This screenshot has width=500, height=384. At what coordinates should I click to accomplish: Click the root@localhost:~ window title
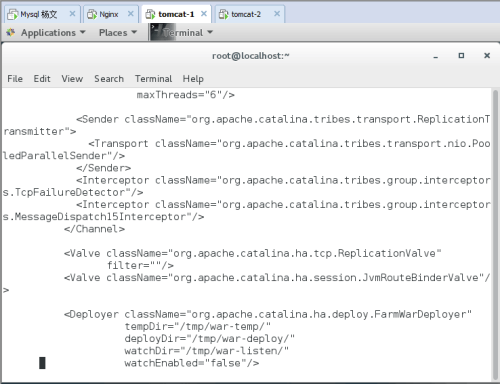(251, 56)
